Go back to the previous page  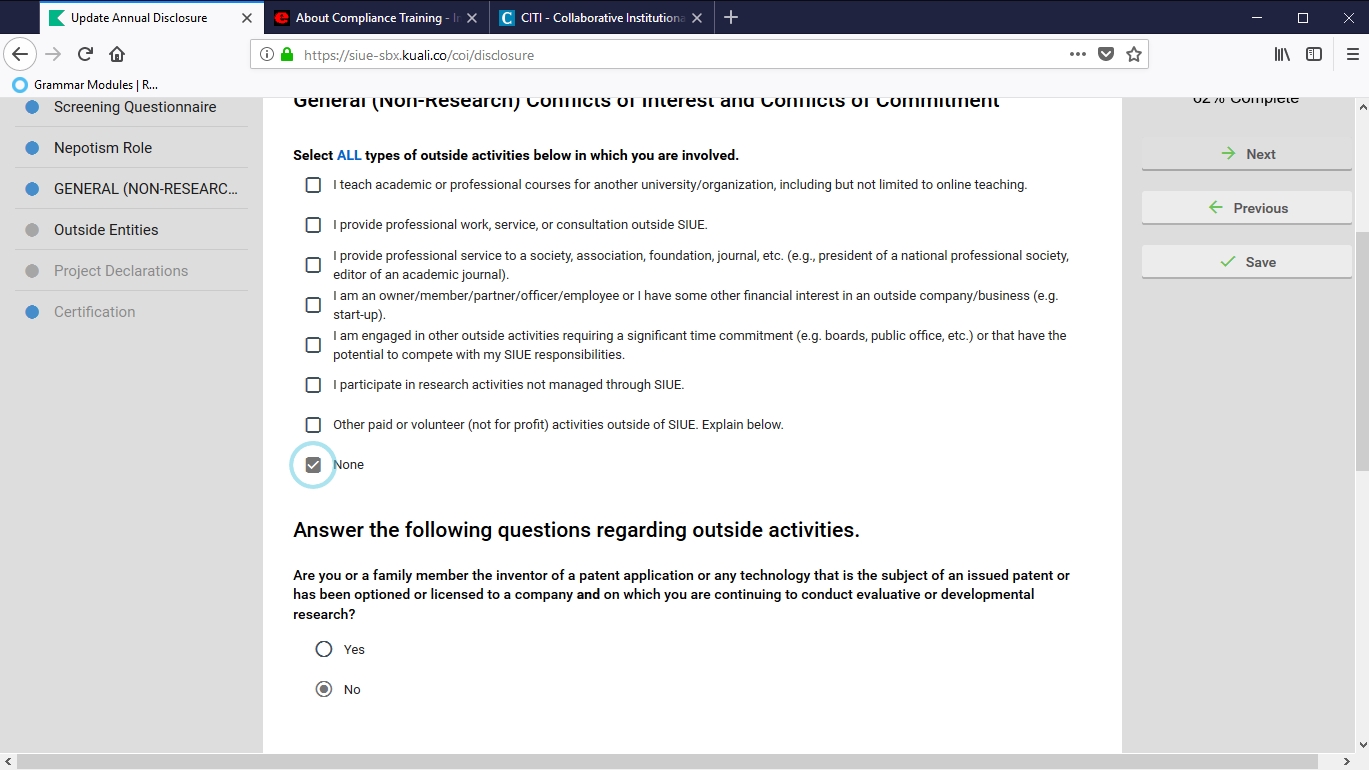tap(20, 55)
